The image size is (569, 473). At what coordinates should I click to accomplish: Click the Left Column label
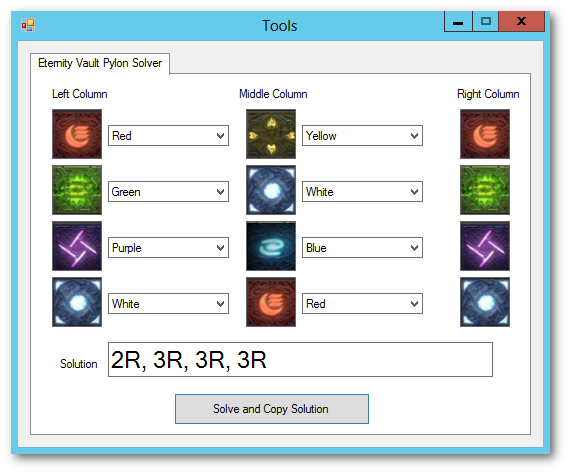[x=79, y=94]
